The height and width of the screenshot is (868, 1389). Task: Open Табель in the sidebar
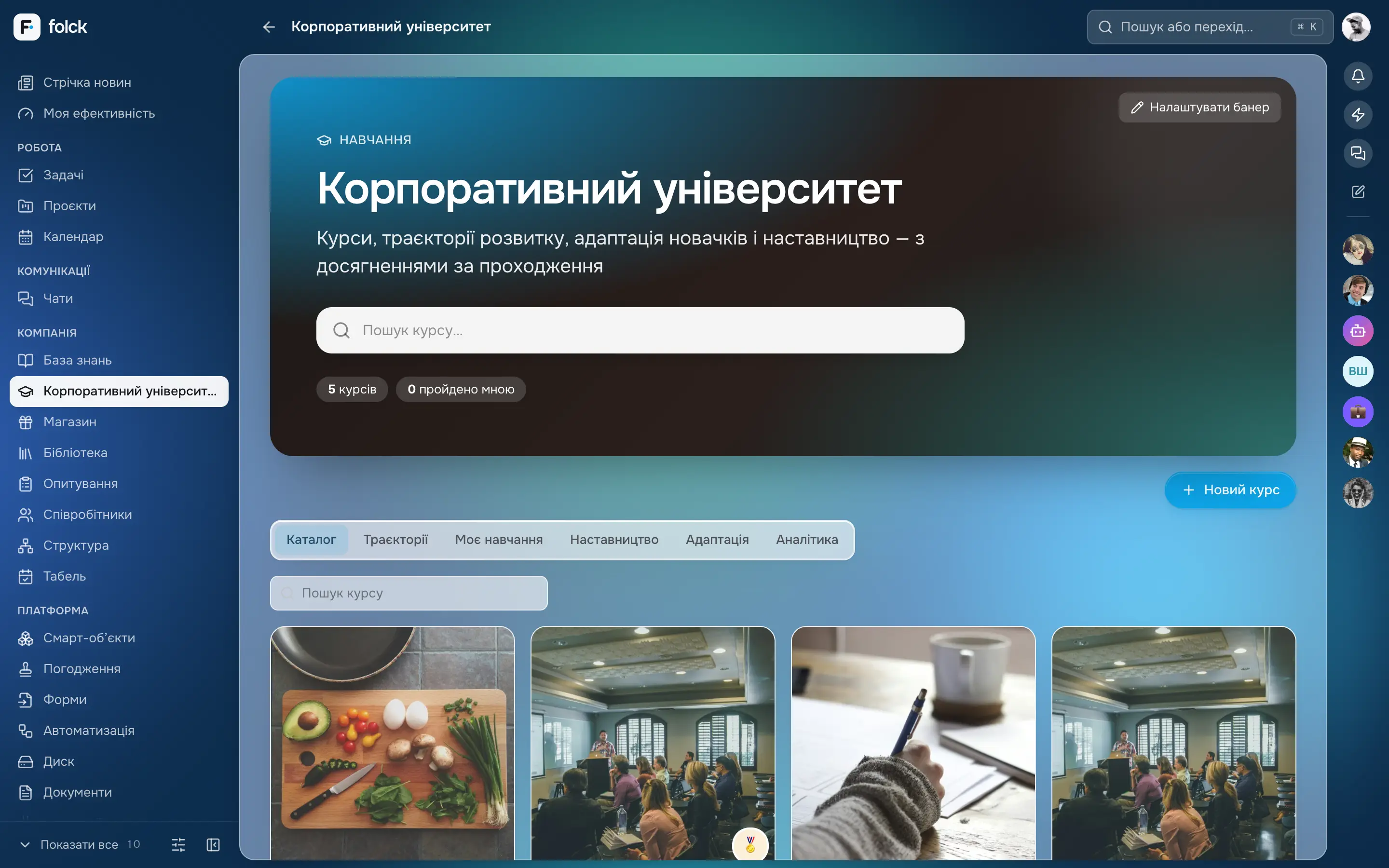(119, 576)
